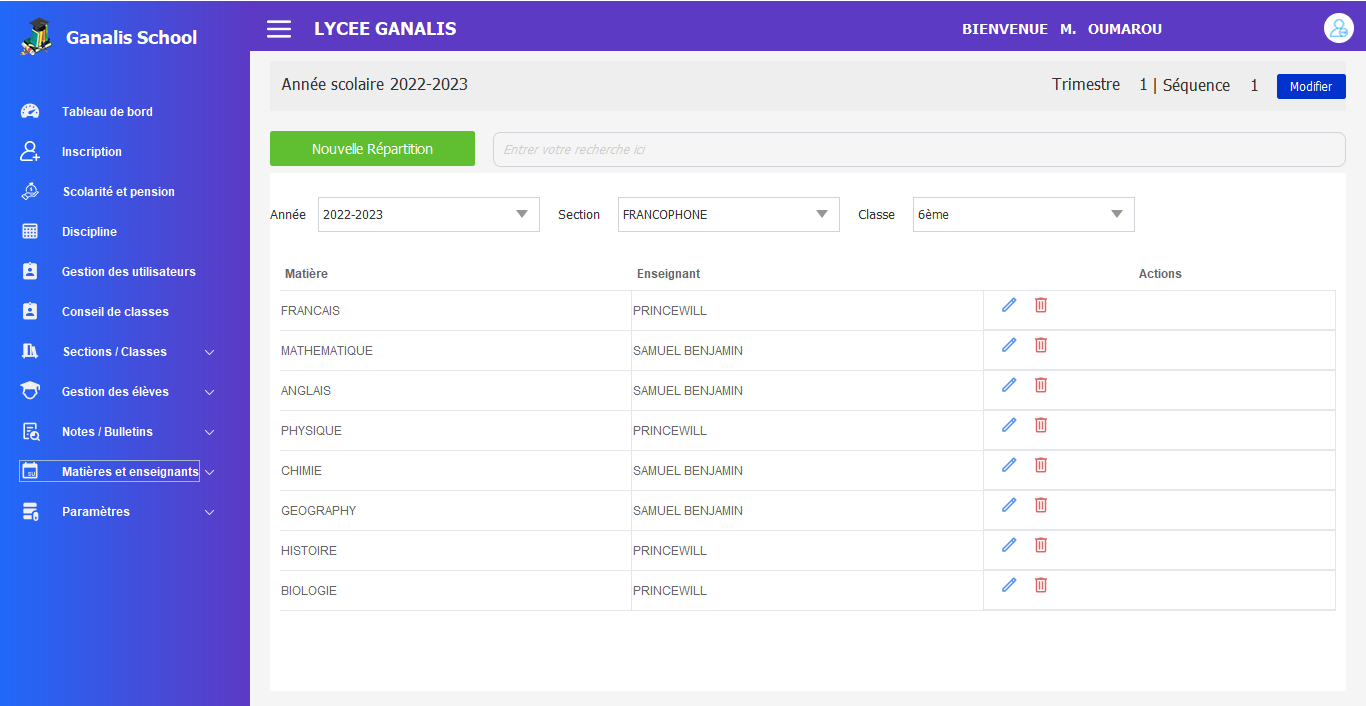Image resolution: width=1366 pixels, height=706 pixels.
Task: Click the Modifier button
Action: pyautogui.click(x=1311, y=87)
